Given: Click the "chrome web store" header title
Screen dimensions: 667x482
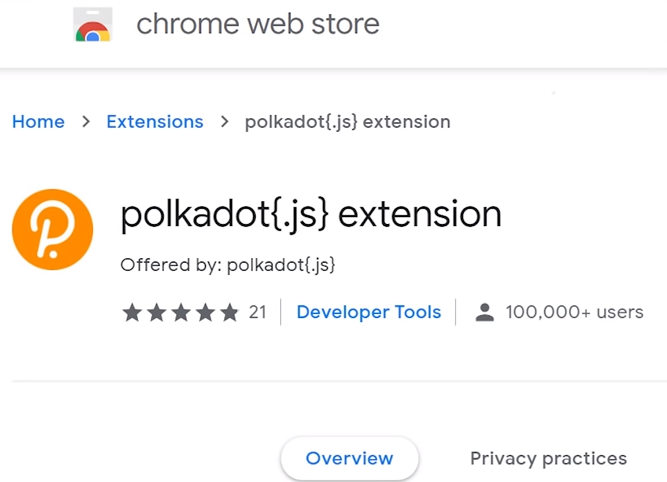Looking at the screenshot, I should coord(258,24).
